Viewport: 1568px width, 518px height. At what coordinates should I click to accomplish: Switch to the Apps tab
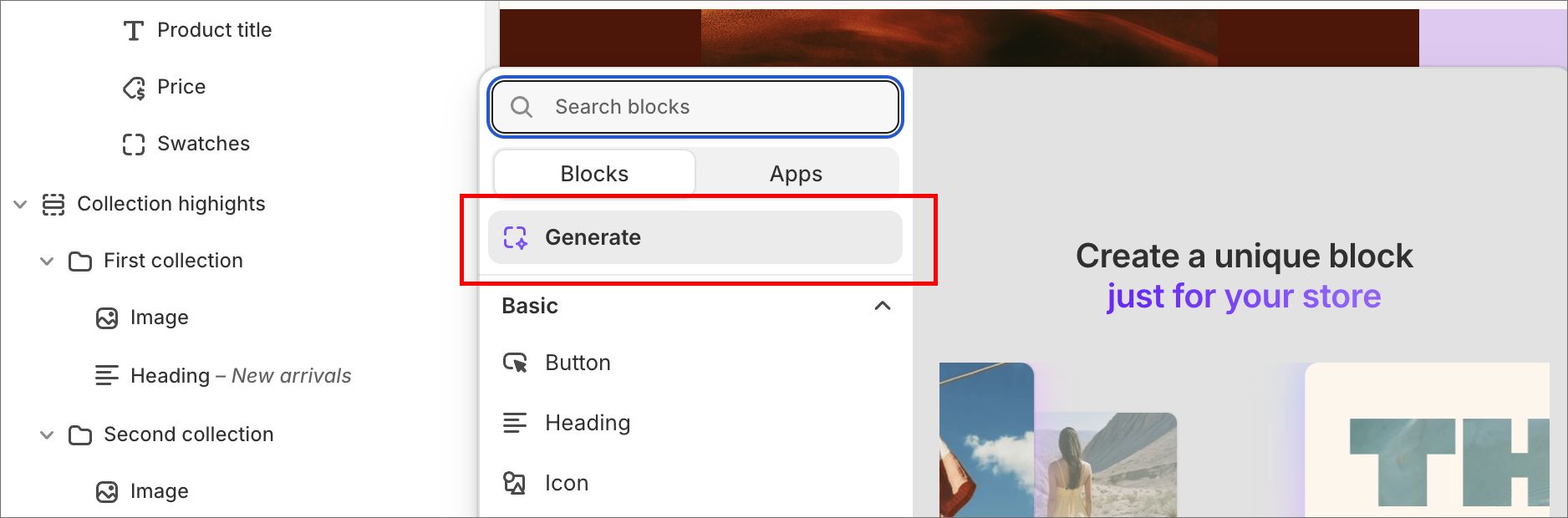point(796,174)
